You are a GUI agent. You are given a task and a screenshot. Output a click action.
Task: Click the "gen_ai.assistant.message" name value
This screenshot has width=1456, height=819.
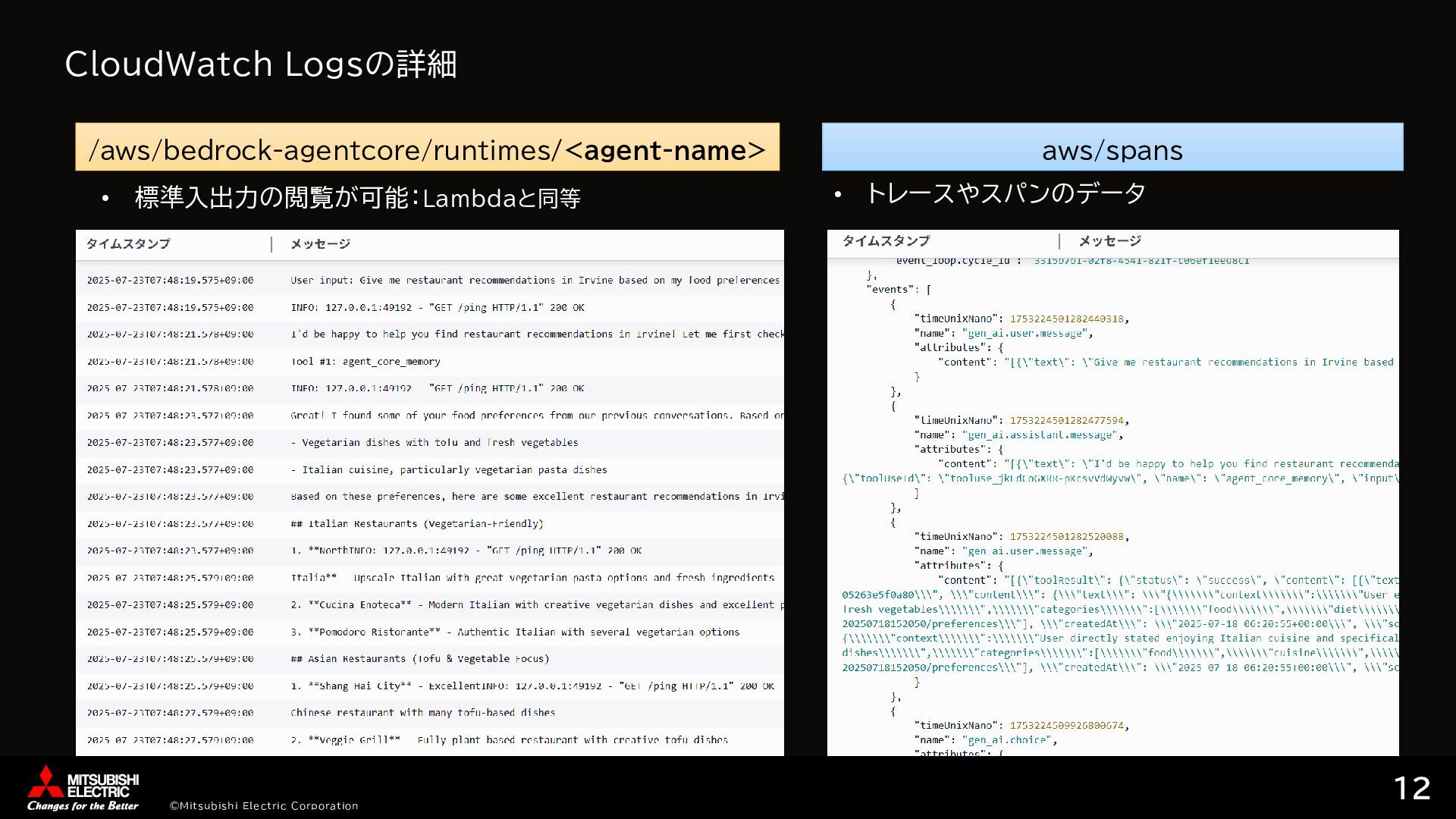tap(1040, 435)
